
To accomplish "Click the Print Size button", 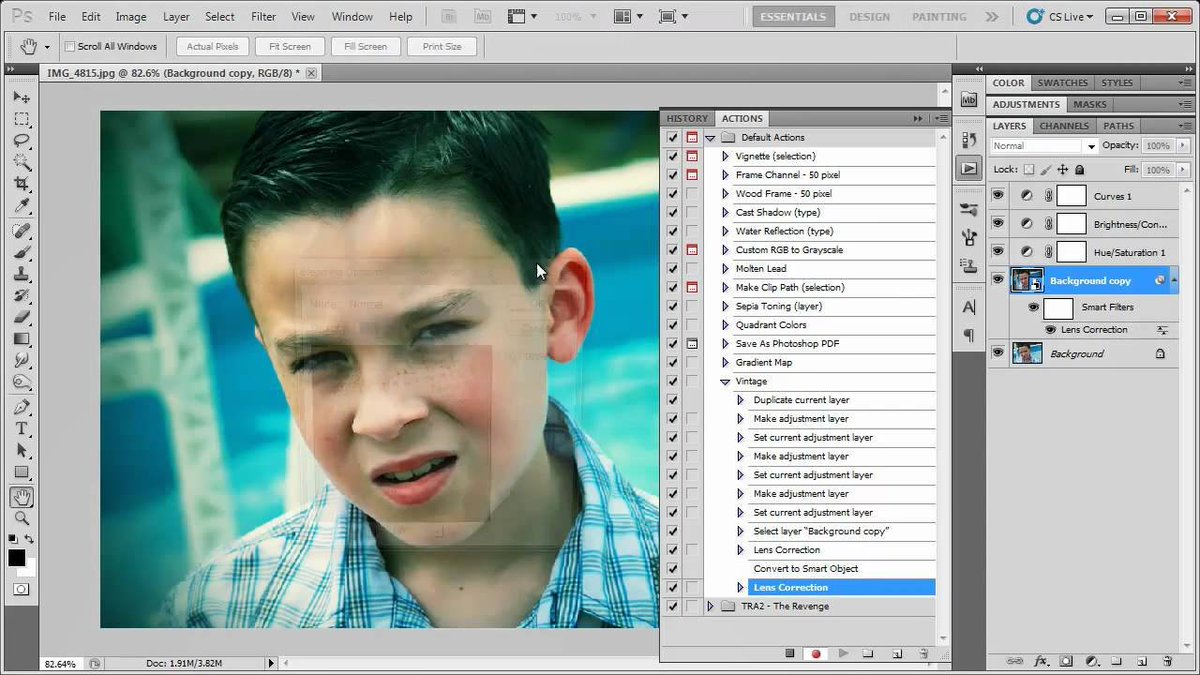I will click(442, 46).
